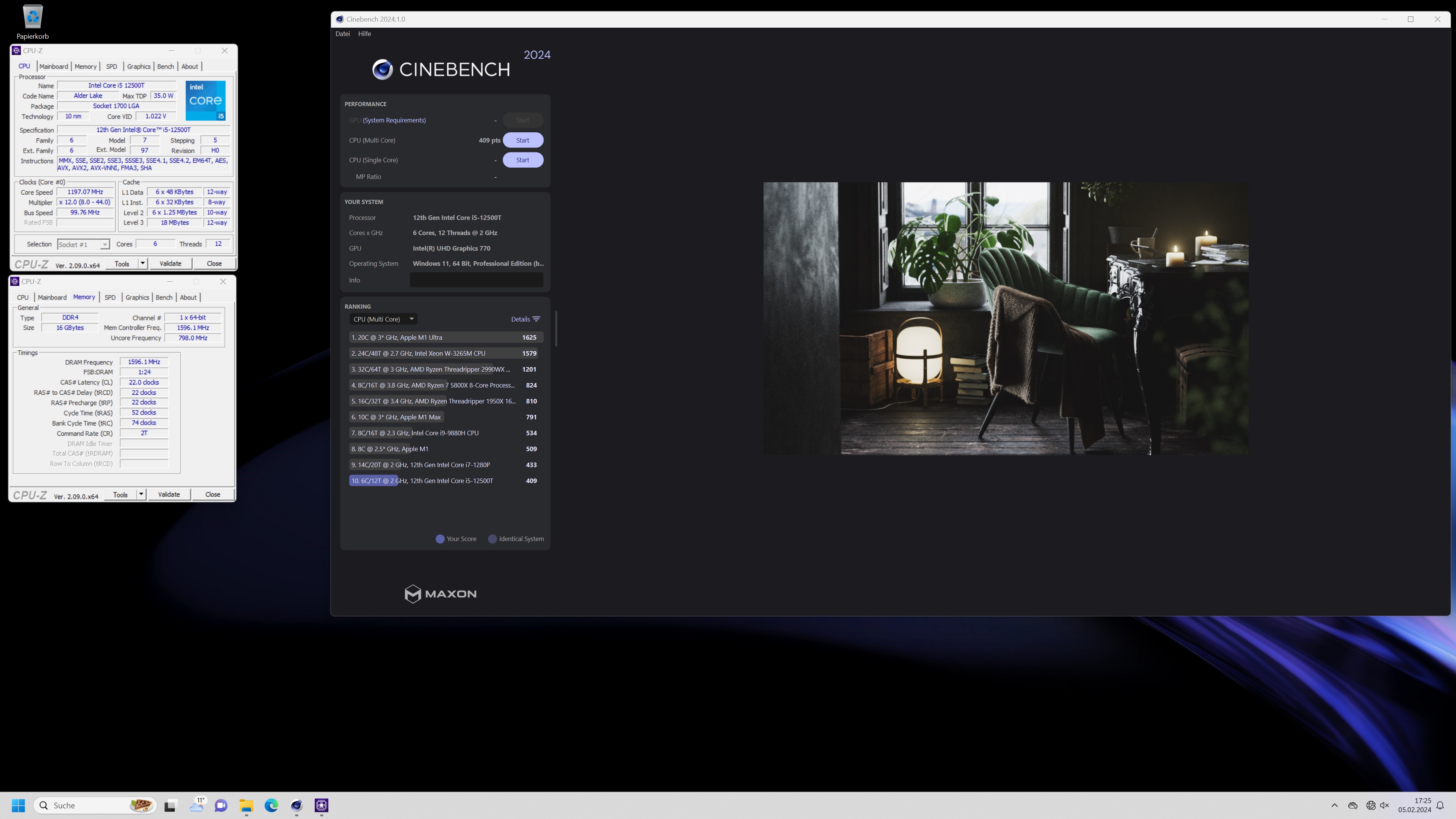Open Bench tab in top CPU-Z window
Screen dimensions: 1456x819
click(x=165, y=66)
